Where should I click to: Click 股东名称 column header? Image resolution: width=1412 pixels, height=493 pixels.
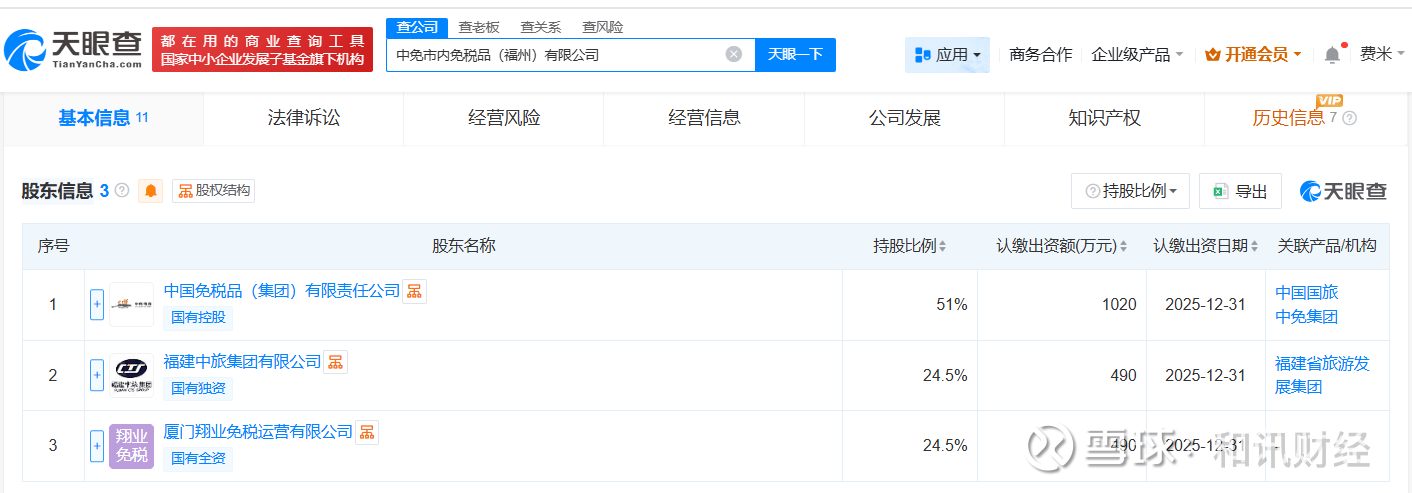click(463, 246)
